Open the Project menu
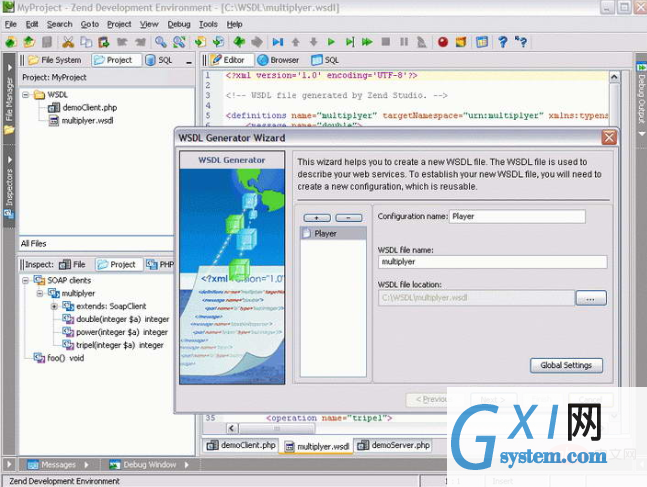Viewport: 647px width, 487px height. 119,24
